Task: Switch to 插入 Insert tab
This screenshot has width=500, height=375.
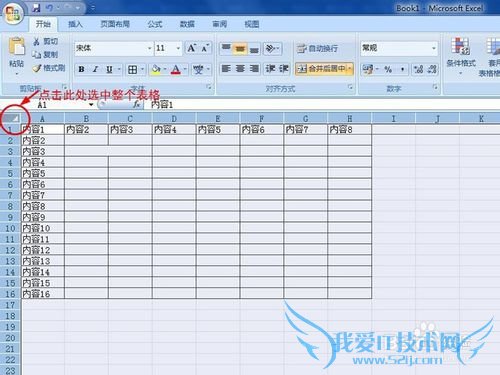Action: click(75, 24)
